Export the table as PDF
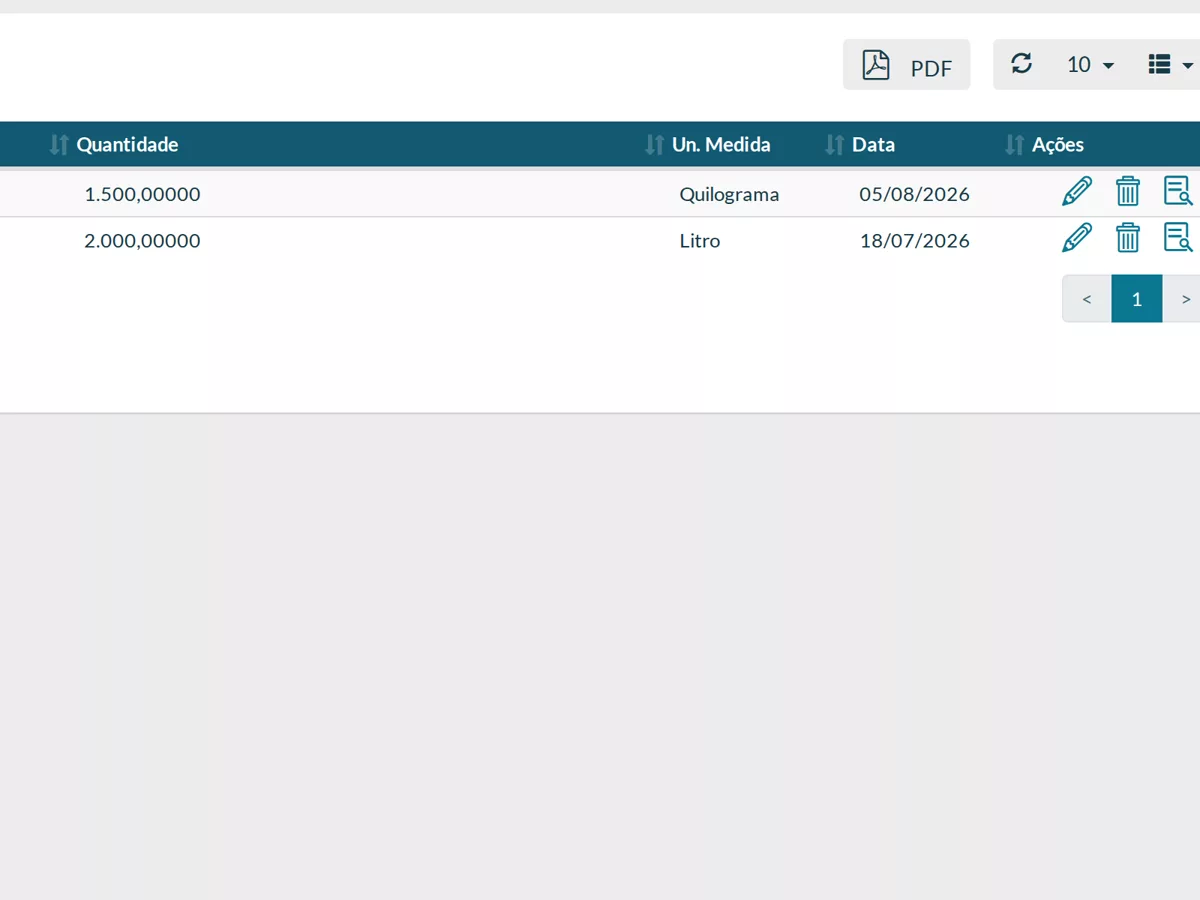1200x900 pixels. coord(906,65)
